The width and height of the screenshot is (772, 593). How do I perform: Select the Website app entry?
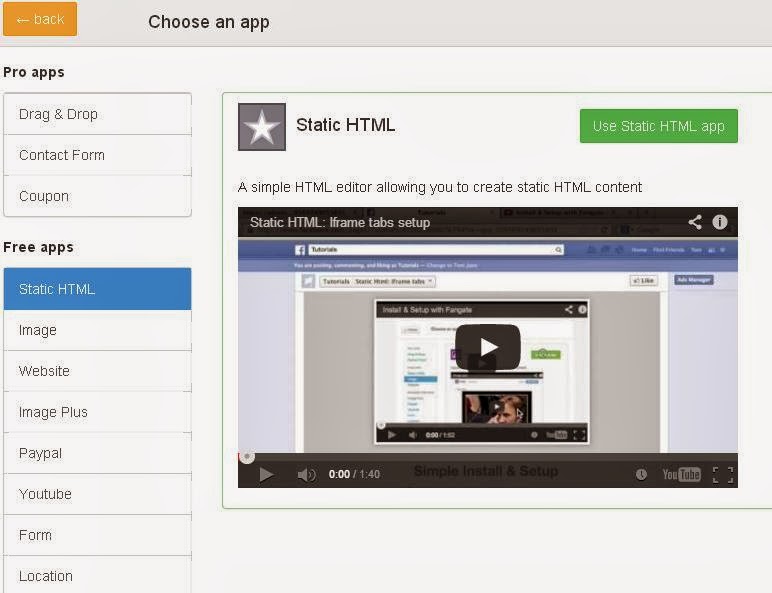point(97,371)
